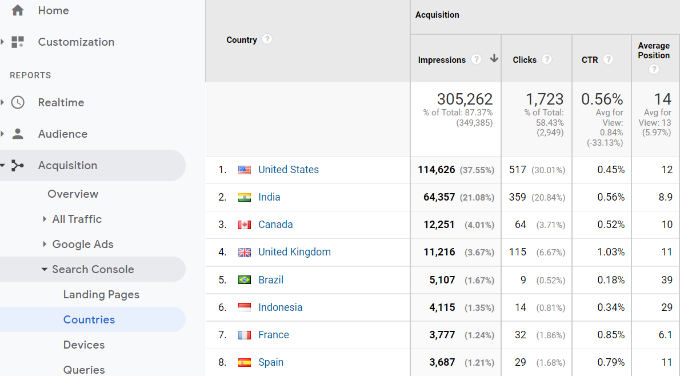
Task: Open the Landing Pages report
Action: pyautogui.click(x=101, y=294)
